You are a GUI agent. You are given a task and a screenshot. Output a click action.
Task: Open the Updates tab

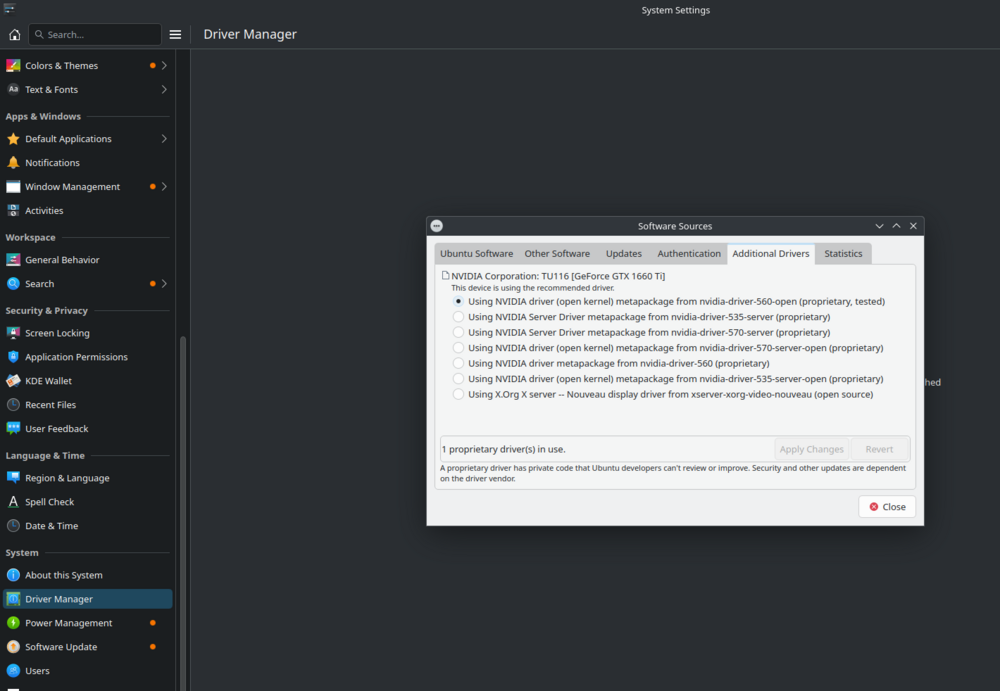[x=624, y=253]
